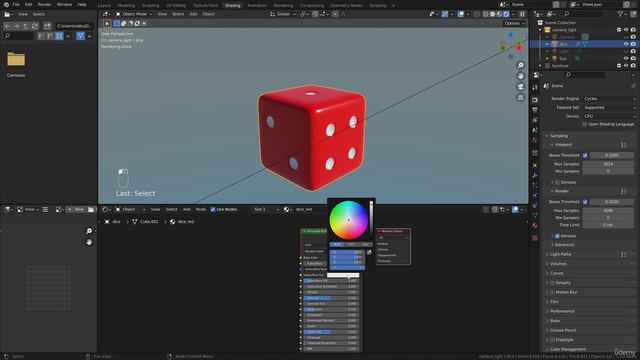Image resolution: width=640 pixels, height=360 pixels.
Task: Switch perspective/orthographic grid icon in viewport
Action: click(x=521, y=97)
